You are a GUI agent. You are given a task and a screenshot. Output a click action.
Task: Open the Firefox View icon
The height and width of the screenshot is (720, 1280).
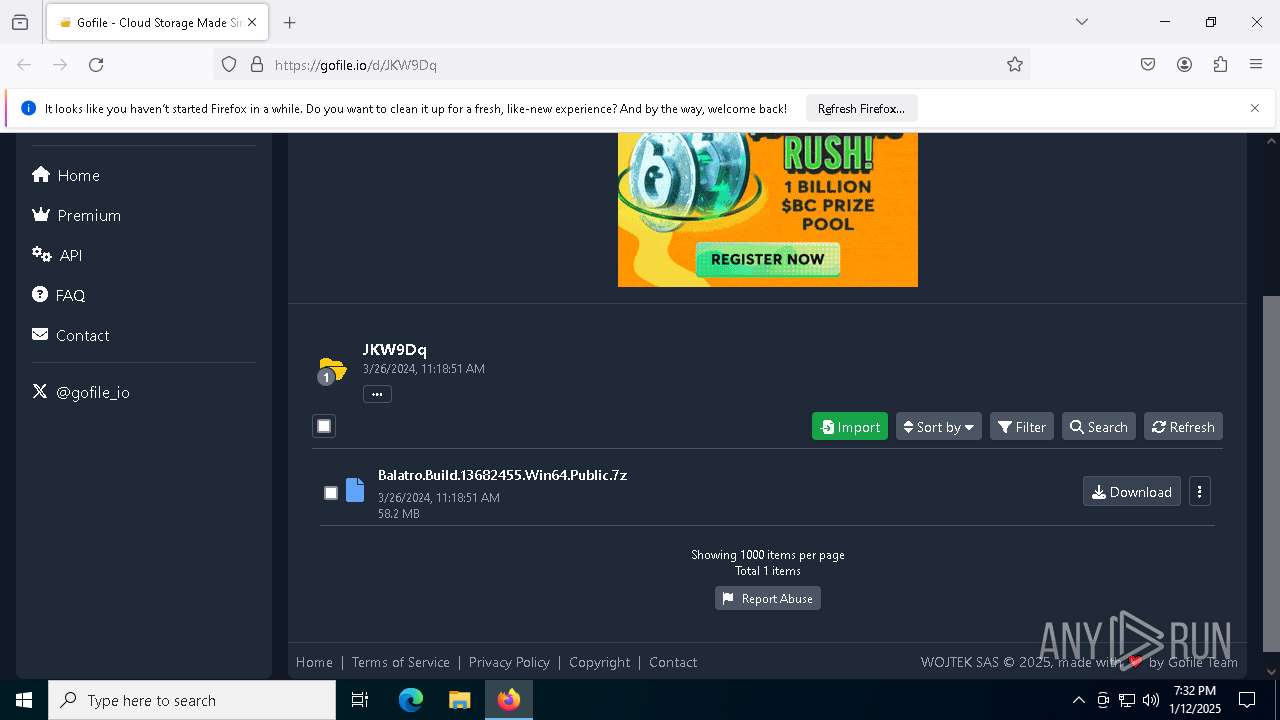20,22
